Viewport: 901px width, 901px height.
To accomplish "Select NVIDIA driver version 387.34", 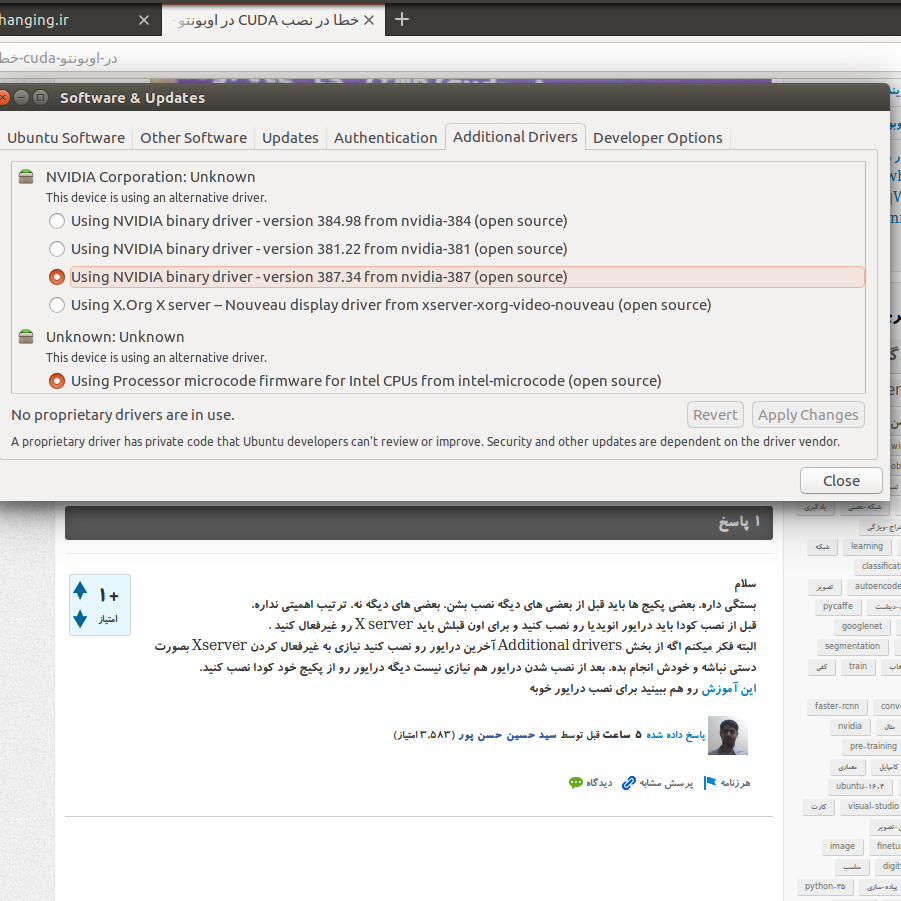I will [x=57, y=277].
